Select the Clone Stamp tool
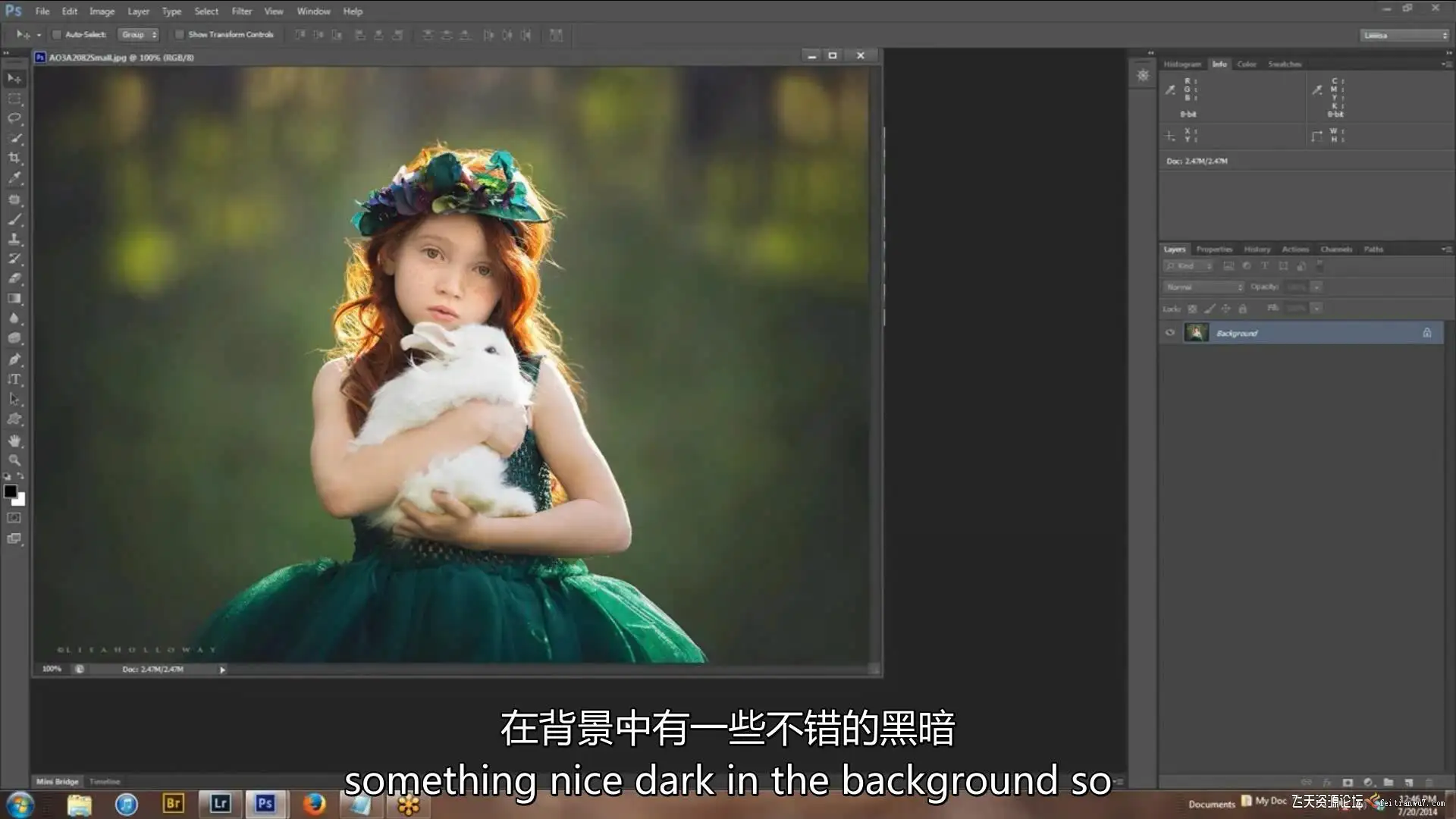 pos(14,239)
